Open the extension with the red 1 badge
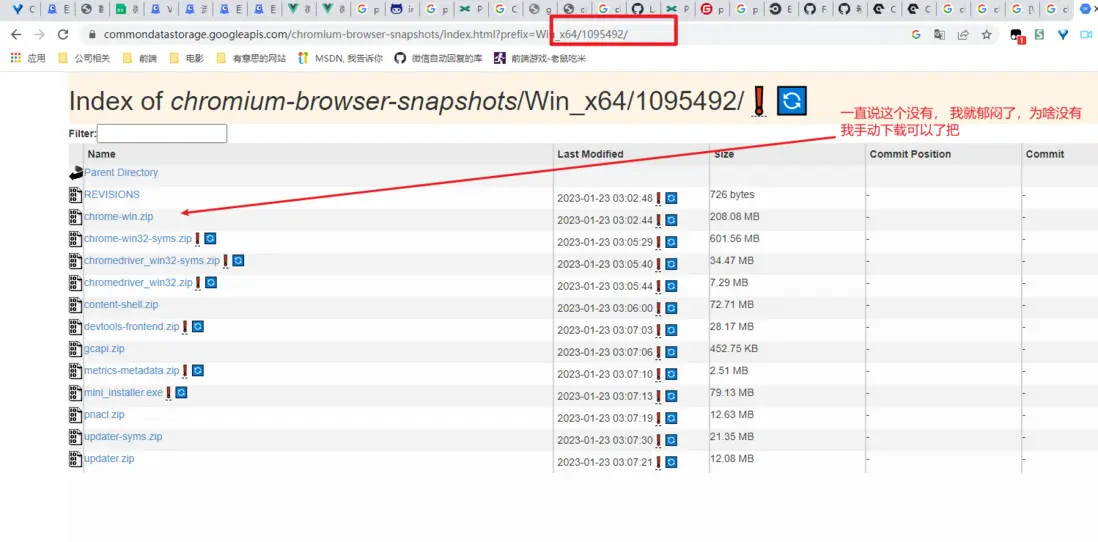Image resolution: width=1098 pixels, height=542 pixels. [x=1017, y=35]
